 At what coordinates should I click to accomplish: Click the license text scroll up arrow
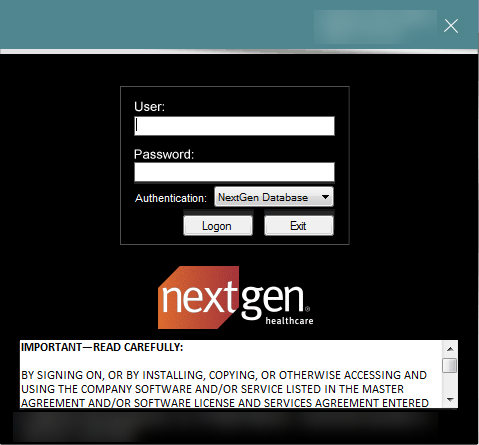(x=450, y=349)
